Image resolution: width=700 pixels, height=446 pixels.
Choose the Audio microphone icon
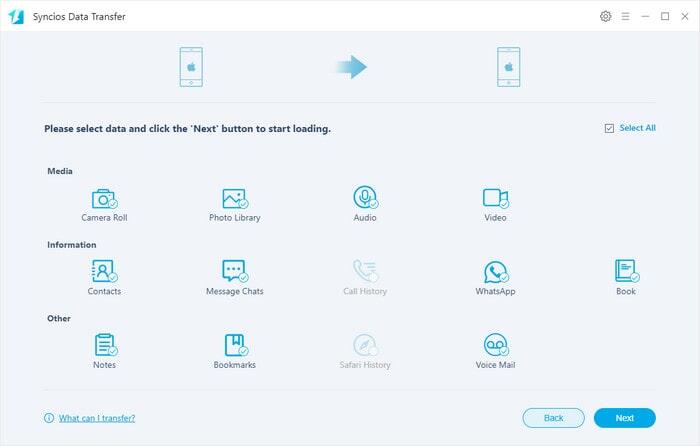click(365, 198)
